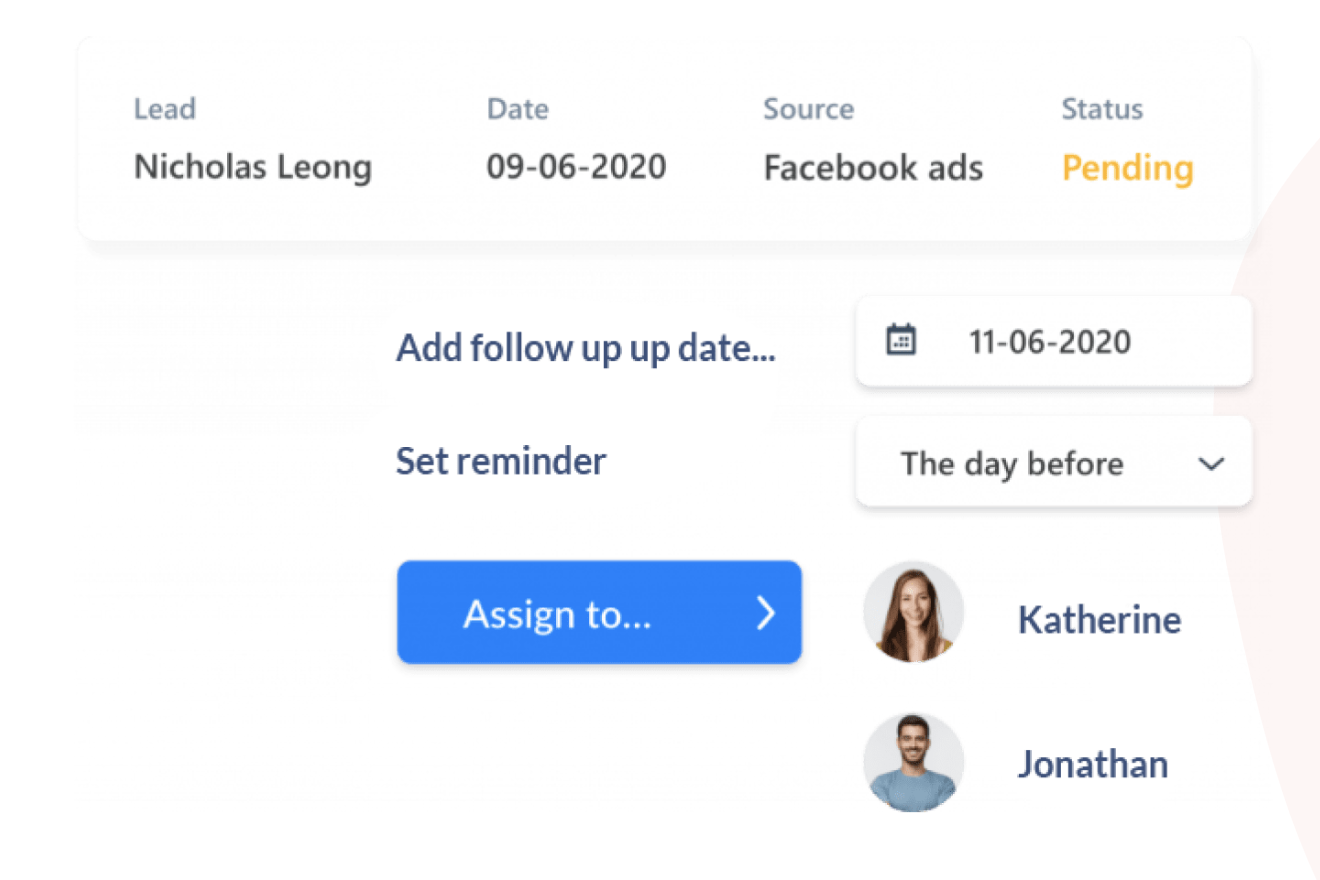The height and width of the screenshot is (880, 1320).
Task: Click the Set reminder label
Action: (501, 461)
